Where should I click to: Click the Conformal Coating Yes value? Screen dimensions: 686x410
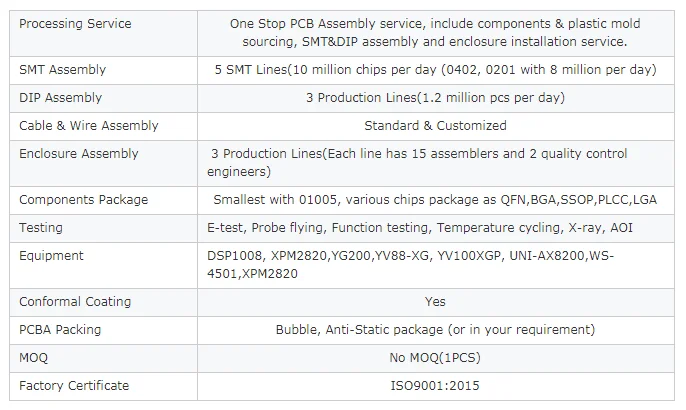435,302
